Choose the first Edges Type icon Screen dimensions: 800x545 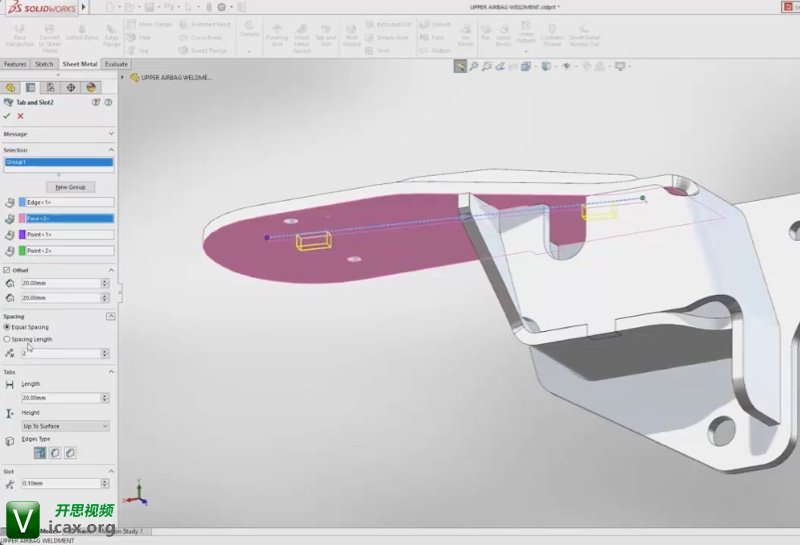click(40, 453)
